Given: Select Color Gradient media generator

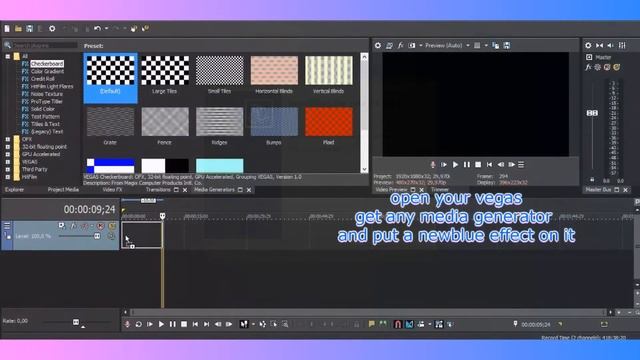Looking at the screenshot, I should (47, 71).
